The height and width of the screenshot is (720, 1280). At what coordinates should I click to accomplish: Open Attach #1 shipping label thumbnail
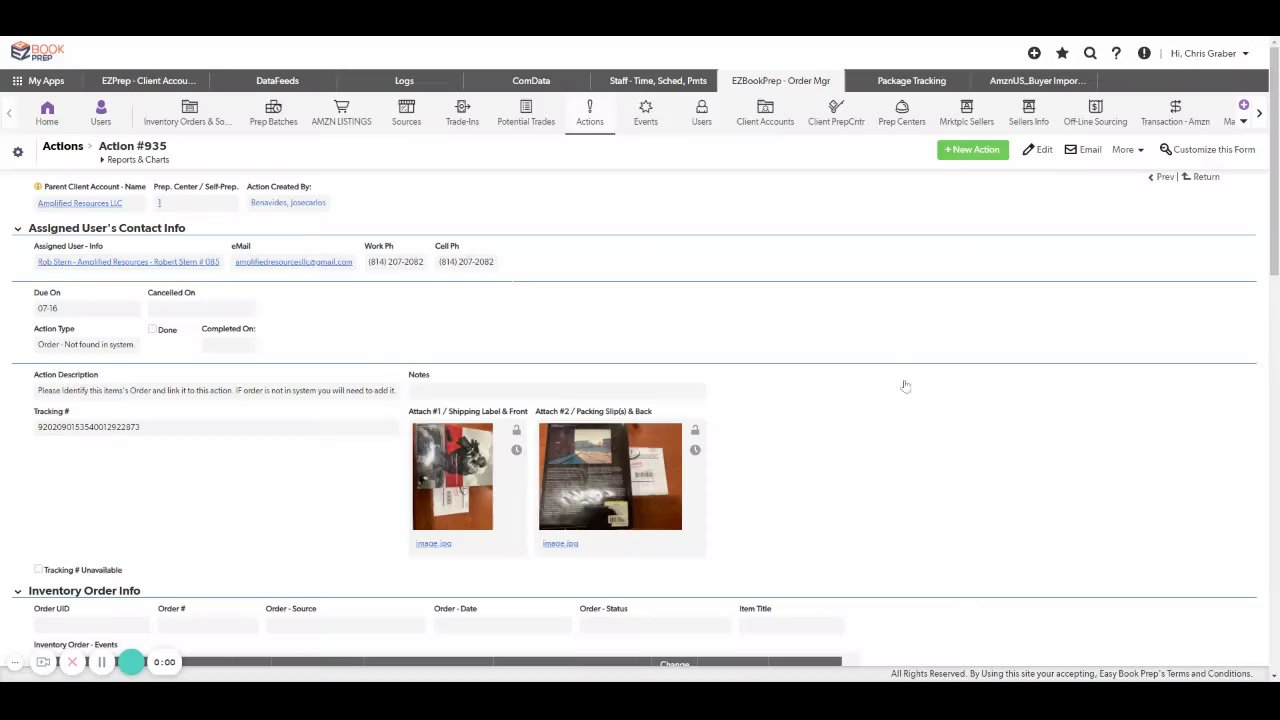click(x=452, y=476)
